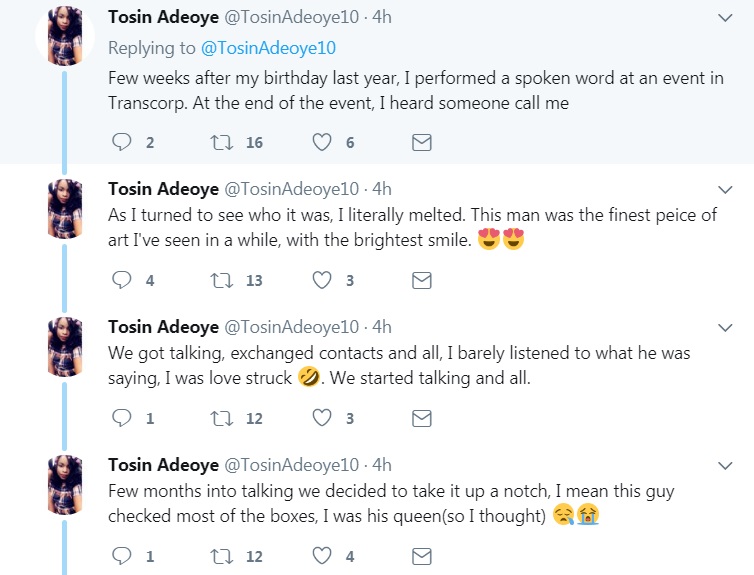Message the "brightest smile" tweet envelope icon
The image size is (754, 575).
pyautogui.click(x=422, y=281)
